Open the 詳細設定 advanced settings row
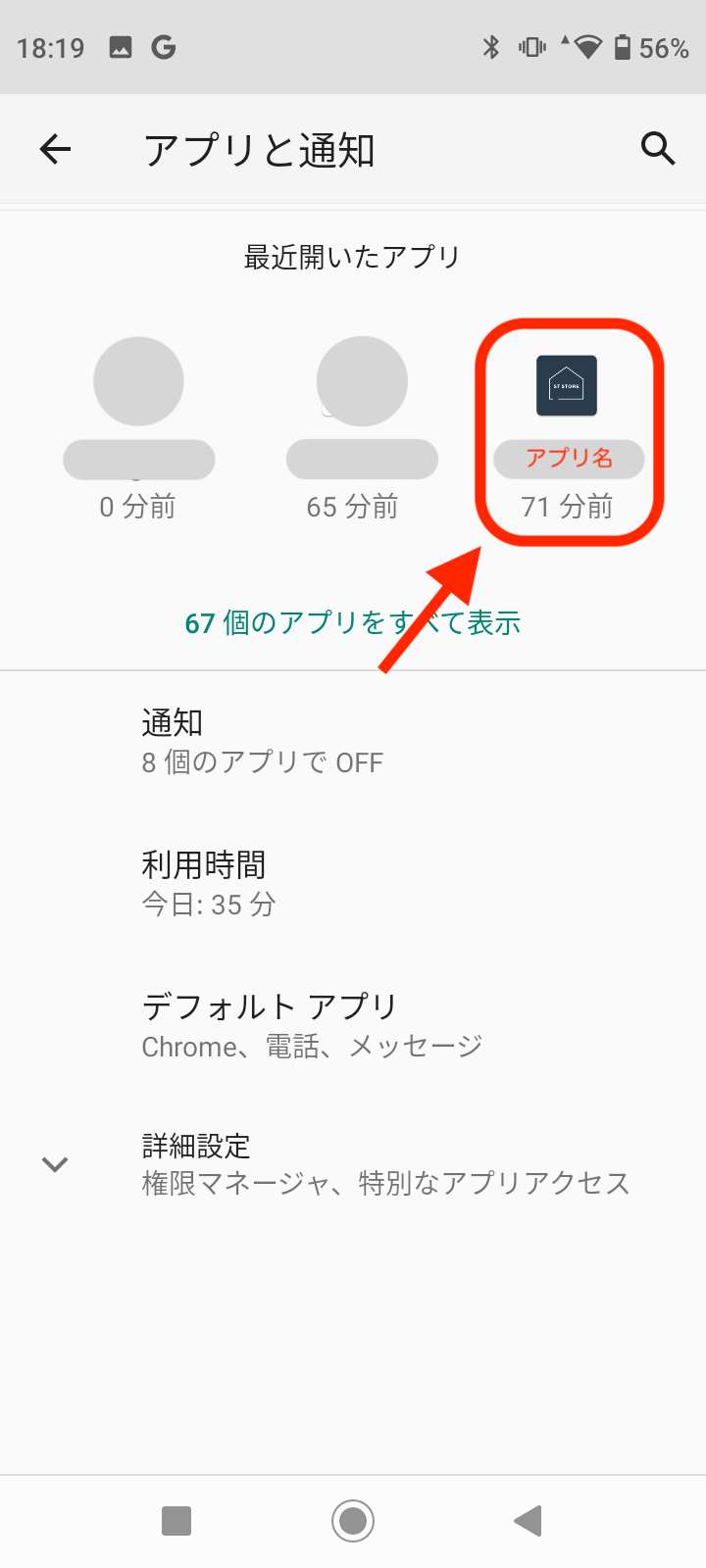Image resolution: width=706 pixels, height=1568 pixels. [385, 1164]
